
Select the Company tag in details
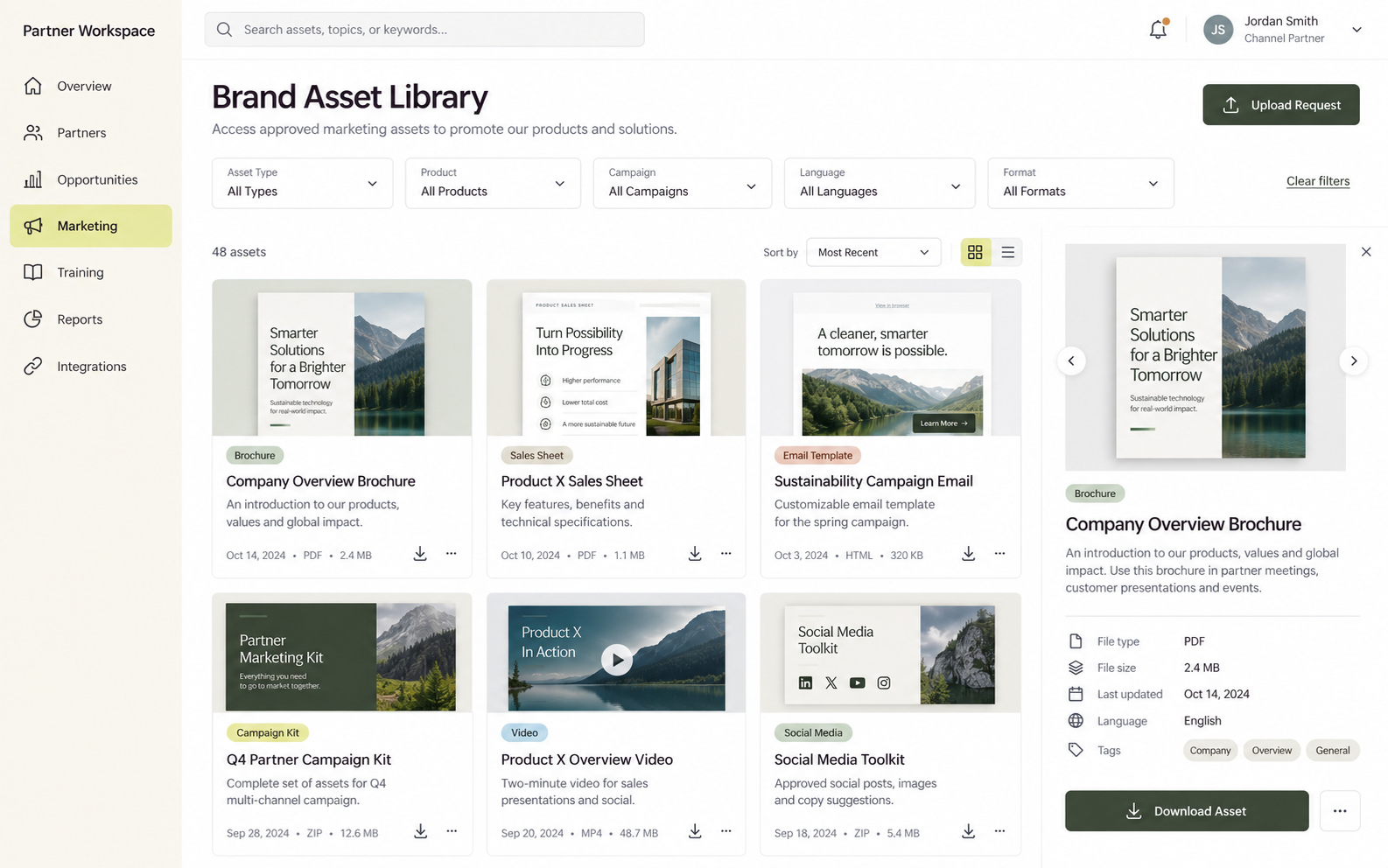[1210, 750]
